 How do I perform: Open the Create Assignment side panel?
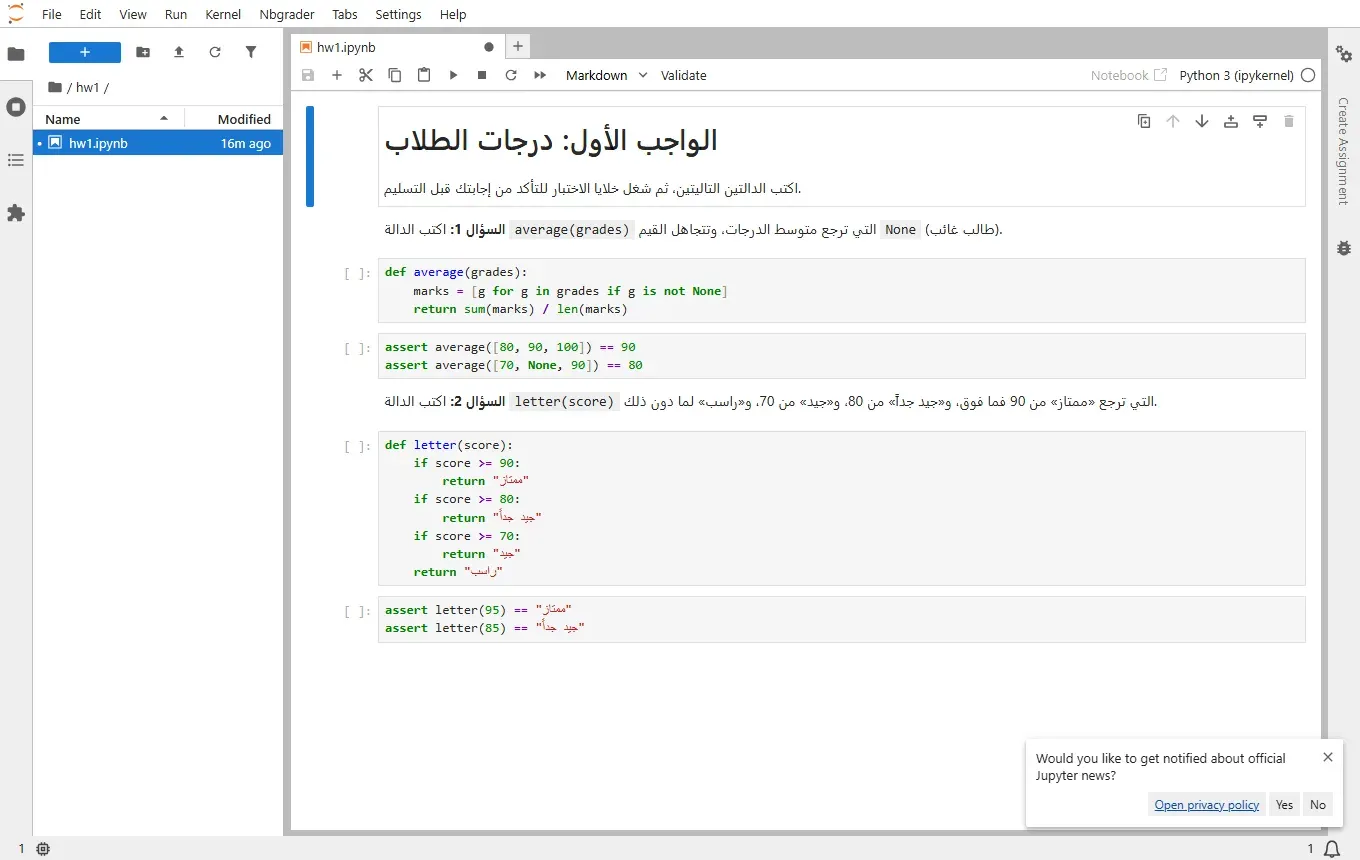coord(1344,151)
